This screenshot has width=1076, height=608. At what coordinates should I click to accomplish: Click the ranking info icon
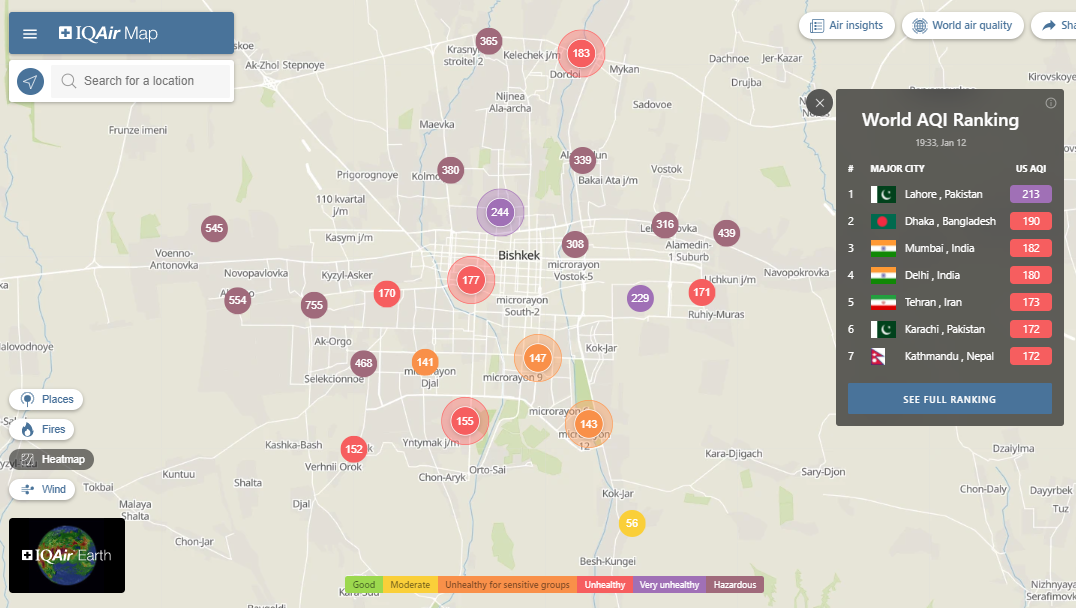[x=1050, y=103]
